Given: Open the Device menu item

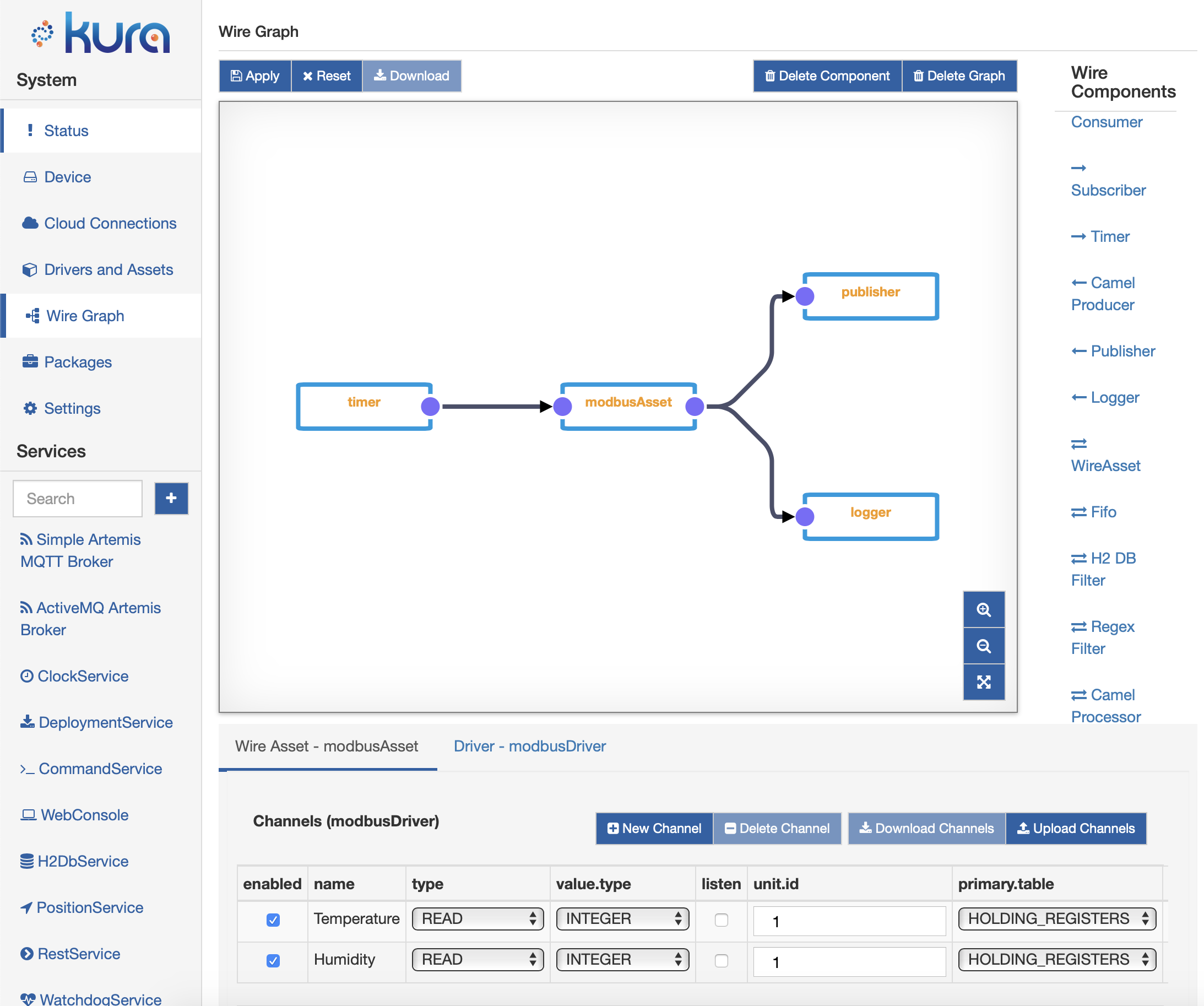Looking at the screenshot, I should pos(101,177).
